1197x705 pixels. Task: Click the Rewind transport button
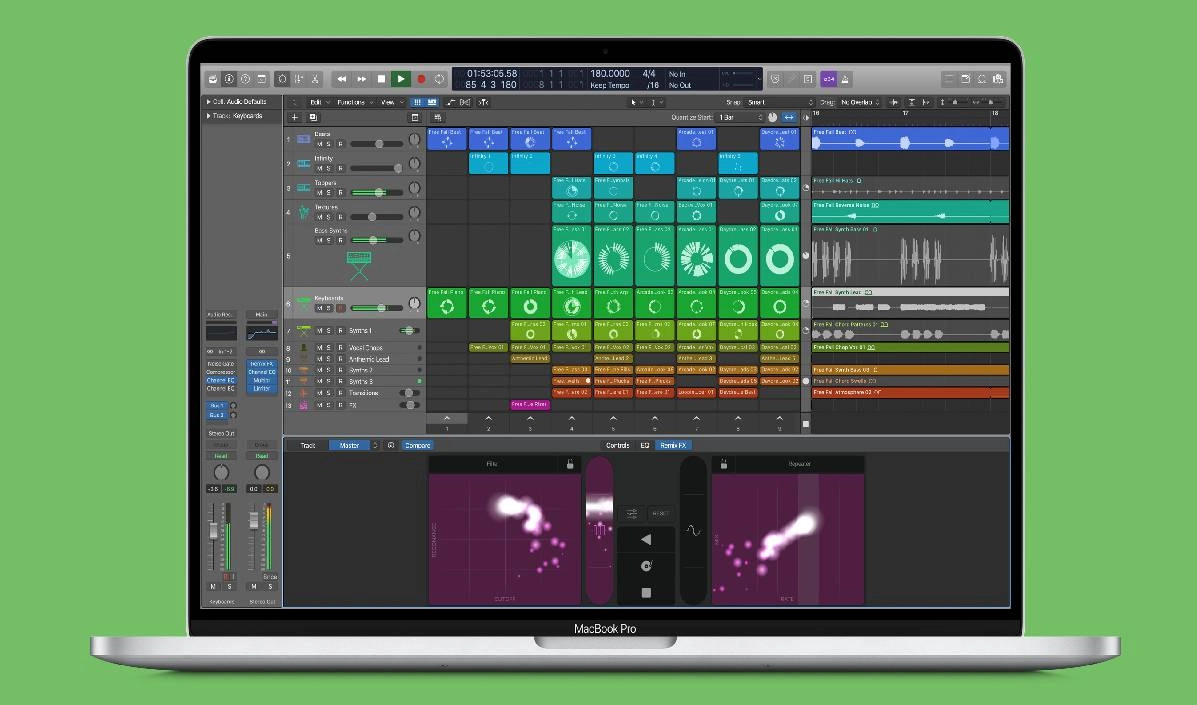coord(342,79)
